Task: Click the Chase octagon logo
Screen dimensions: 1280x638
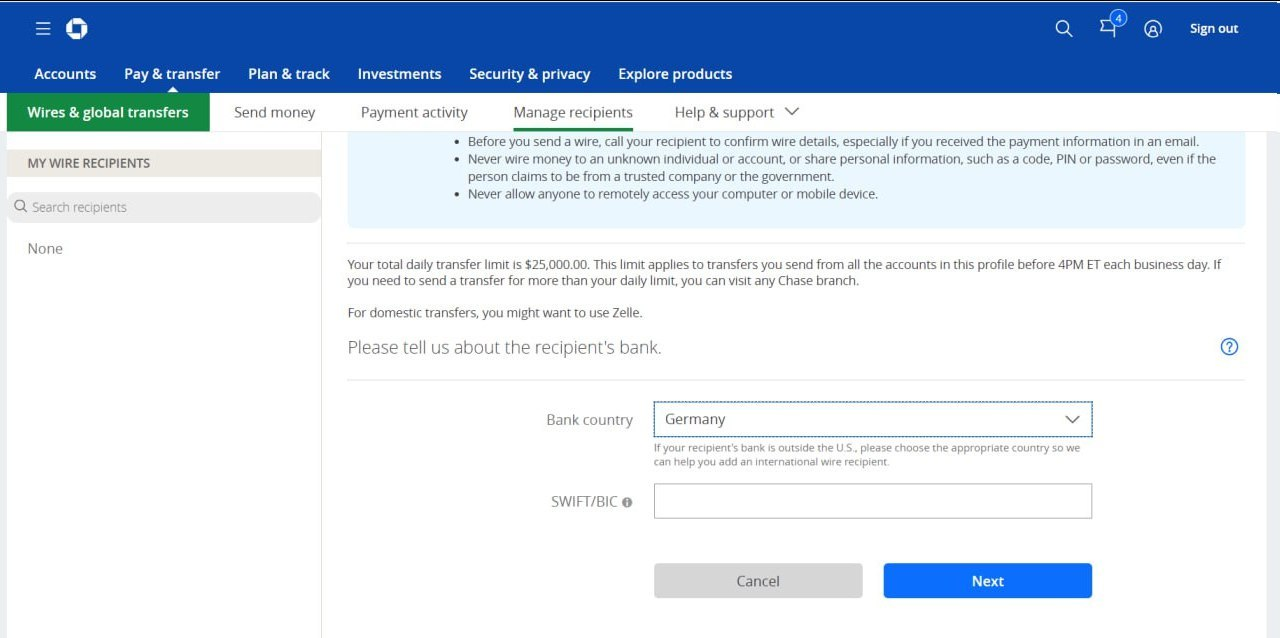Action: (x=77, y=29)
